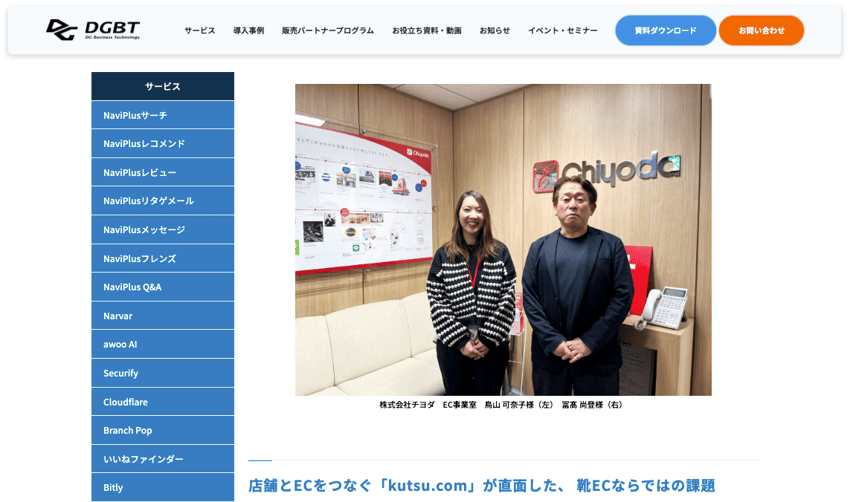Go to いいねファインダー sidebar item
The height and width of the screenshot is (502, 850).
163,459
